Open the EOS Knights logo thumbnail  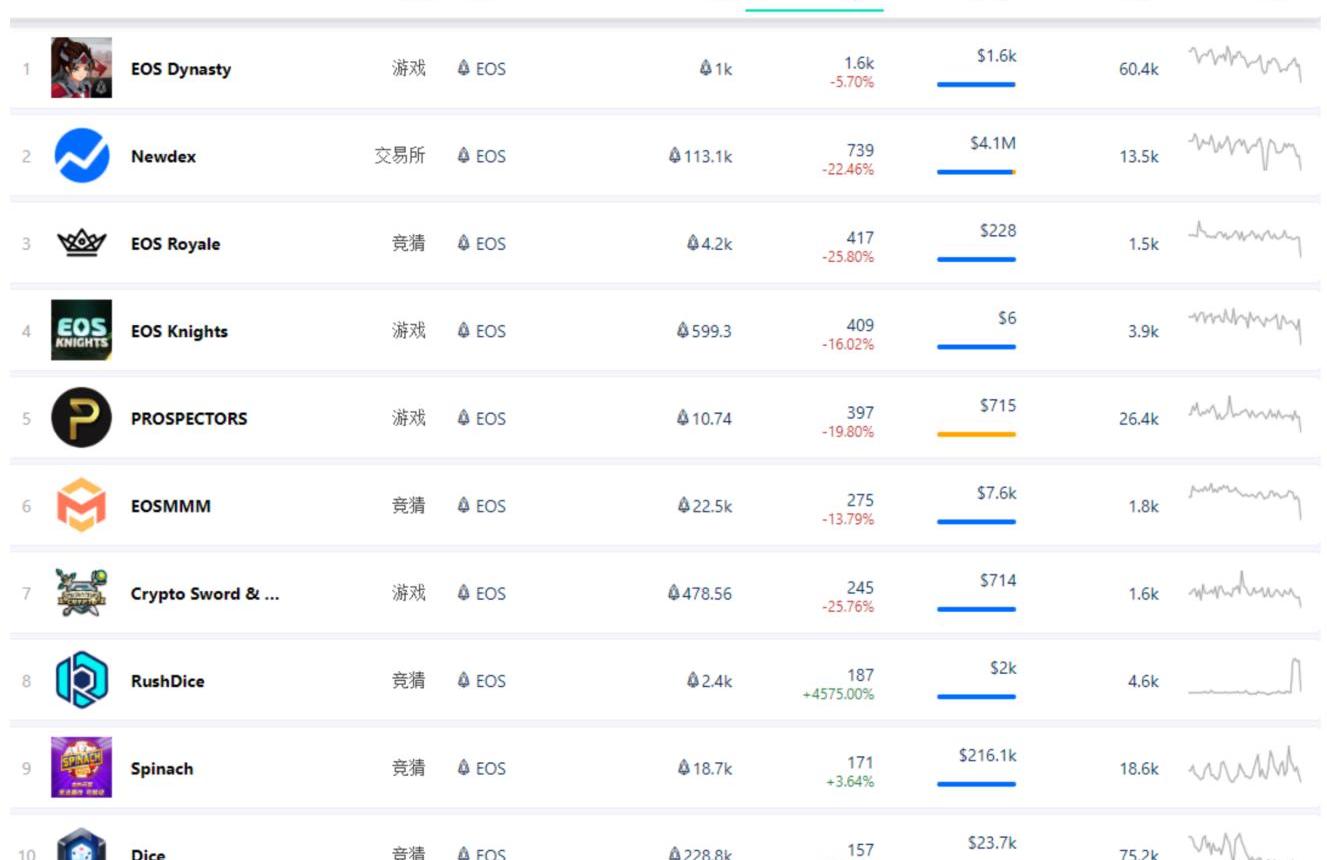pyautogui.click(x=81, y=330)
